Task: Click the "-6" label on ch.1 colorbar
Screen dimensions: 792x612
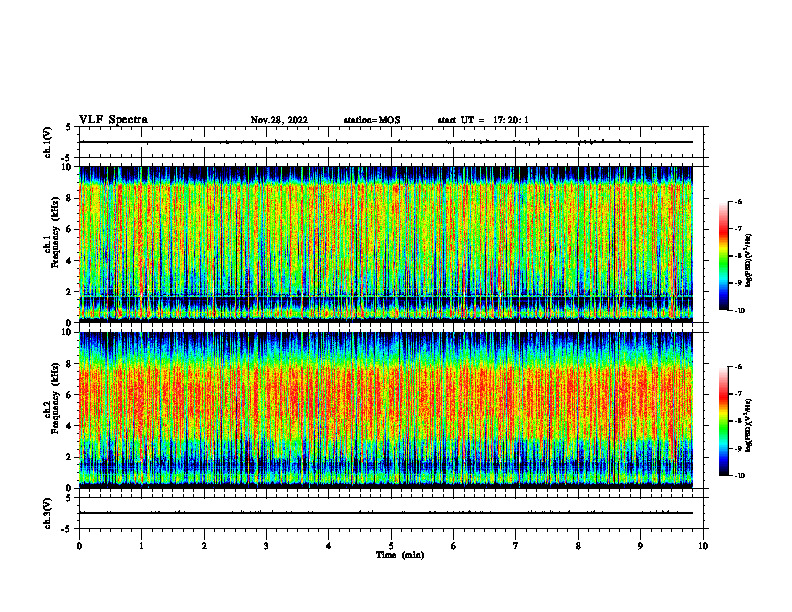Action: (738, 201)
